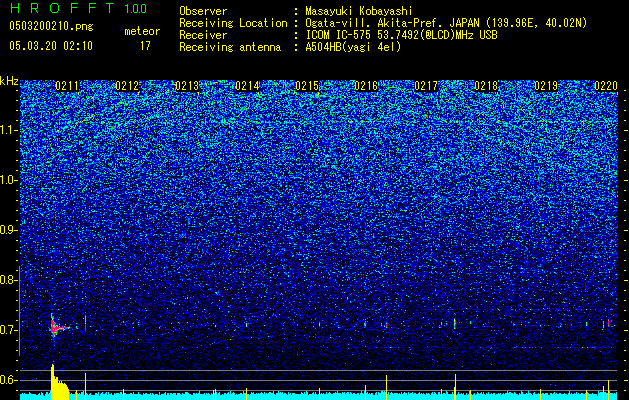Click the 0220 time marker
This screenshot has width=629, height=400.
(x=606, y=86)
